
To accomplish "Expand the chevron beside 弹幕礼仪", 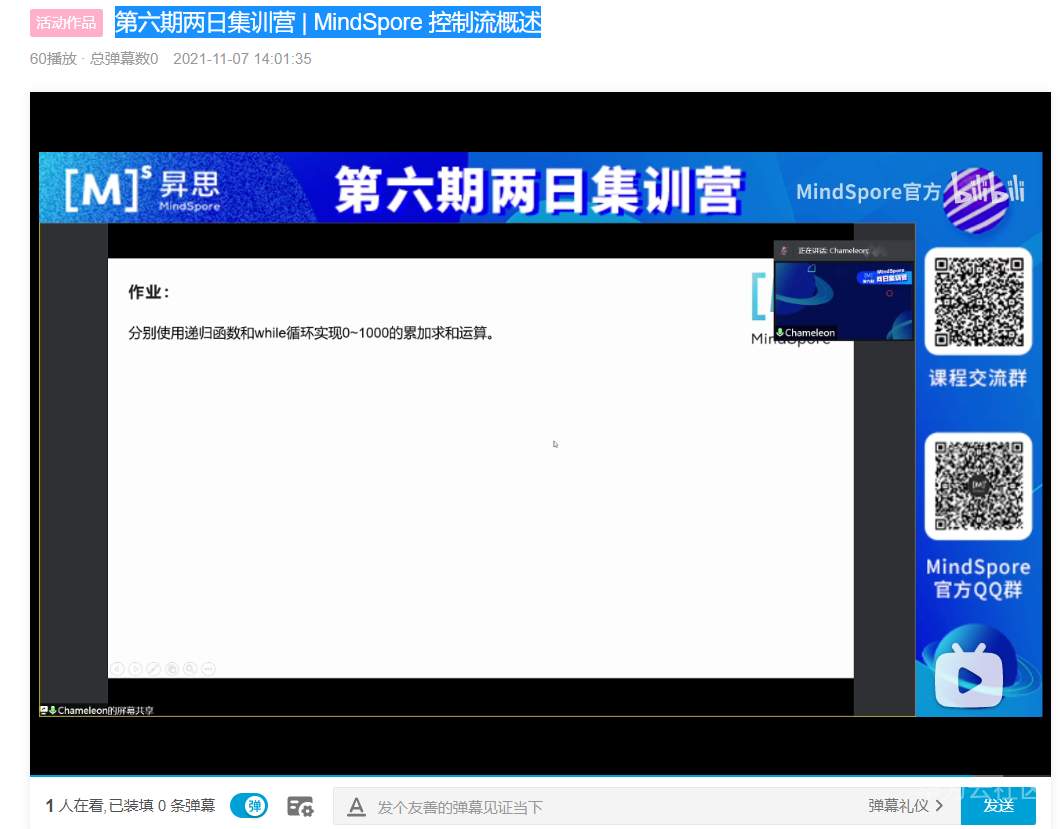I will [939, 806].
